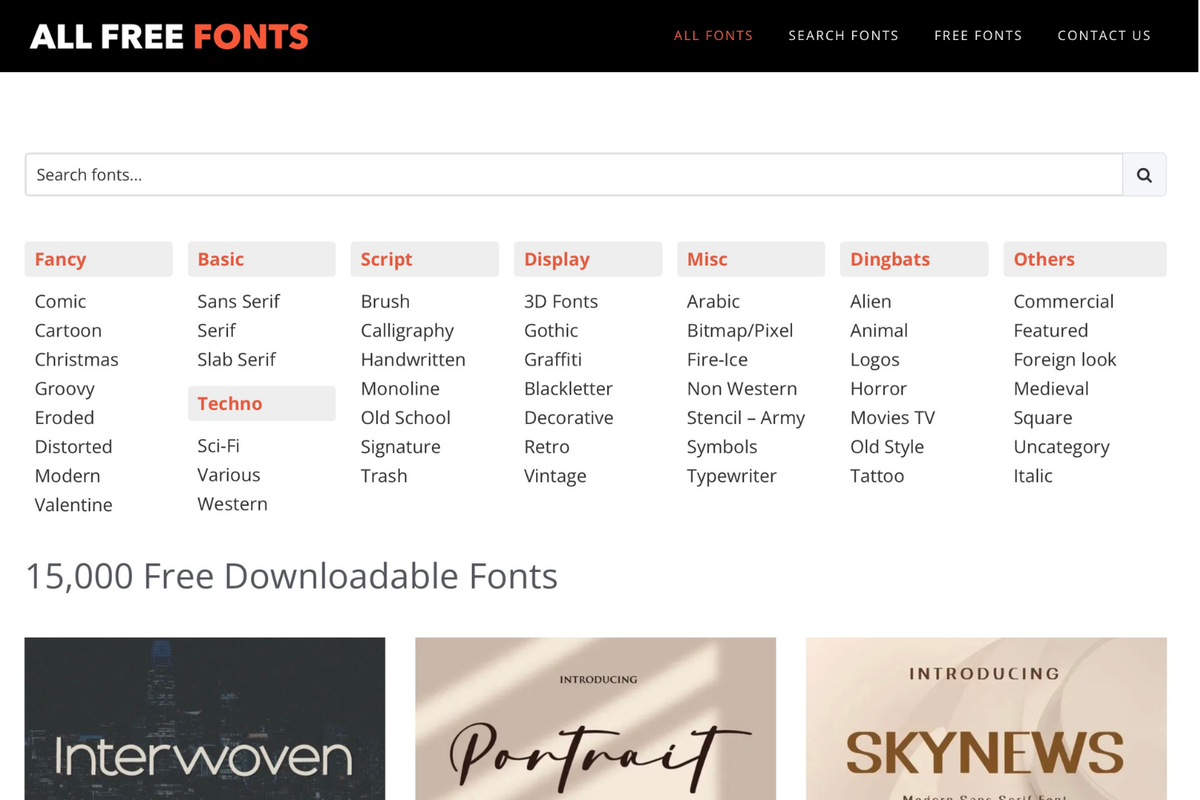This screenshot has height=800, width=1200.
Task: Open the Bitmap/Pixel fonts link
Action: 739,330
